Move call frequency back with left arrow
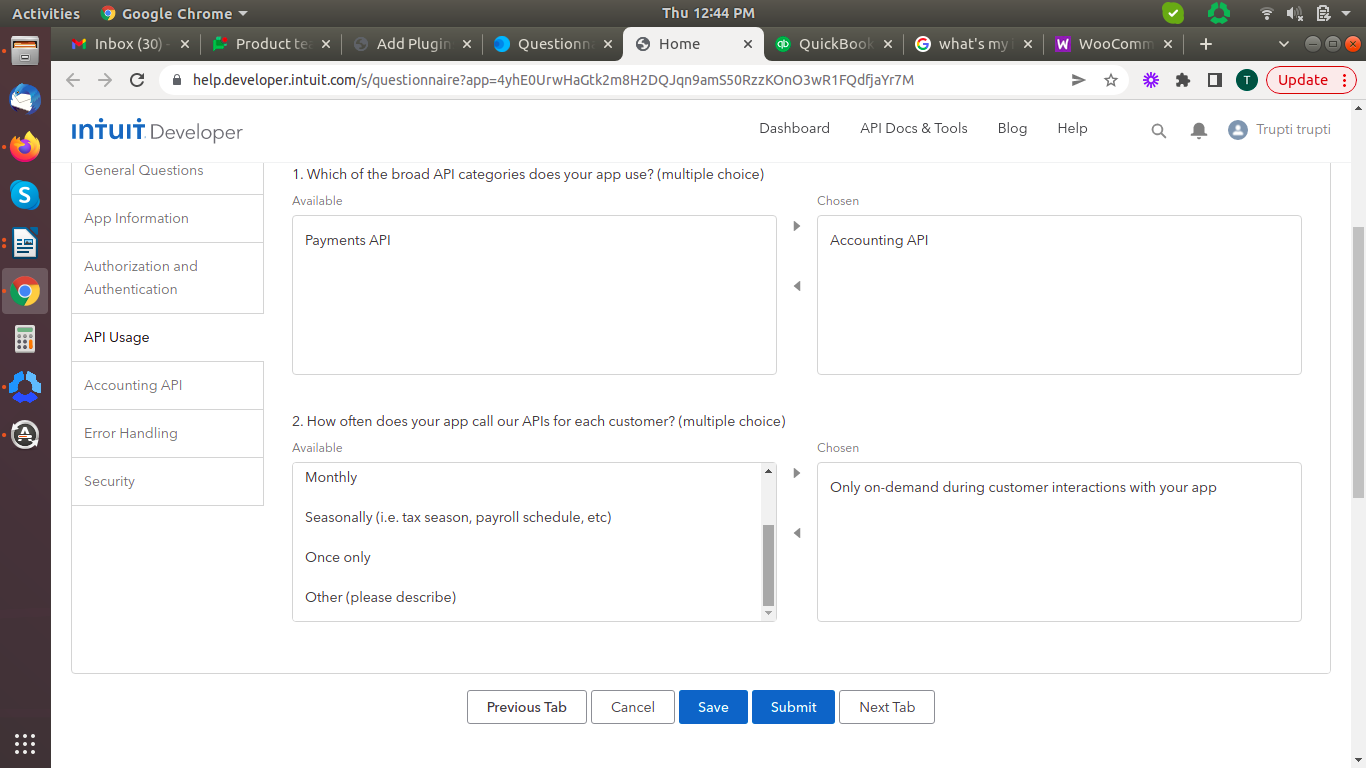1366x768 pixels. pyautogui.click(x=797, y=533)
